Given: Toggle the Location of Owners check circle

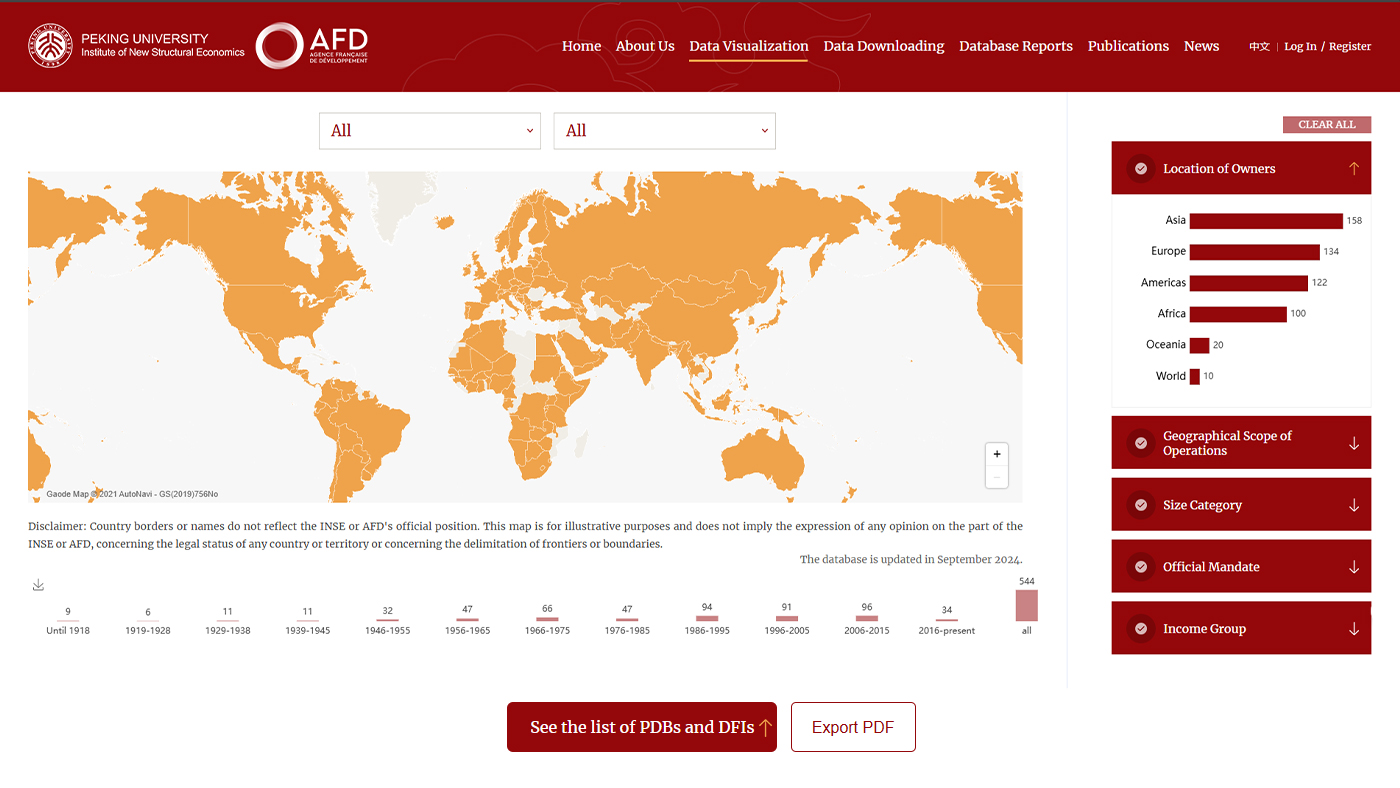Looking at the screenshot, I should [1140, 168].
